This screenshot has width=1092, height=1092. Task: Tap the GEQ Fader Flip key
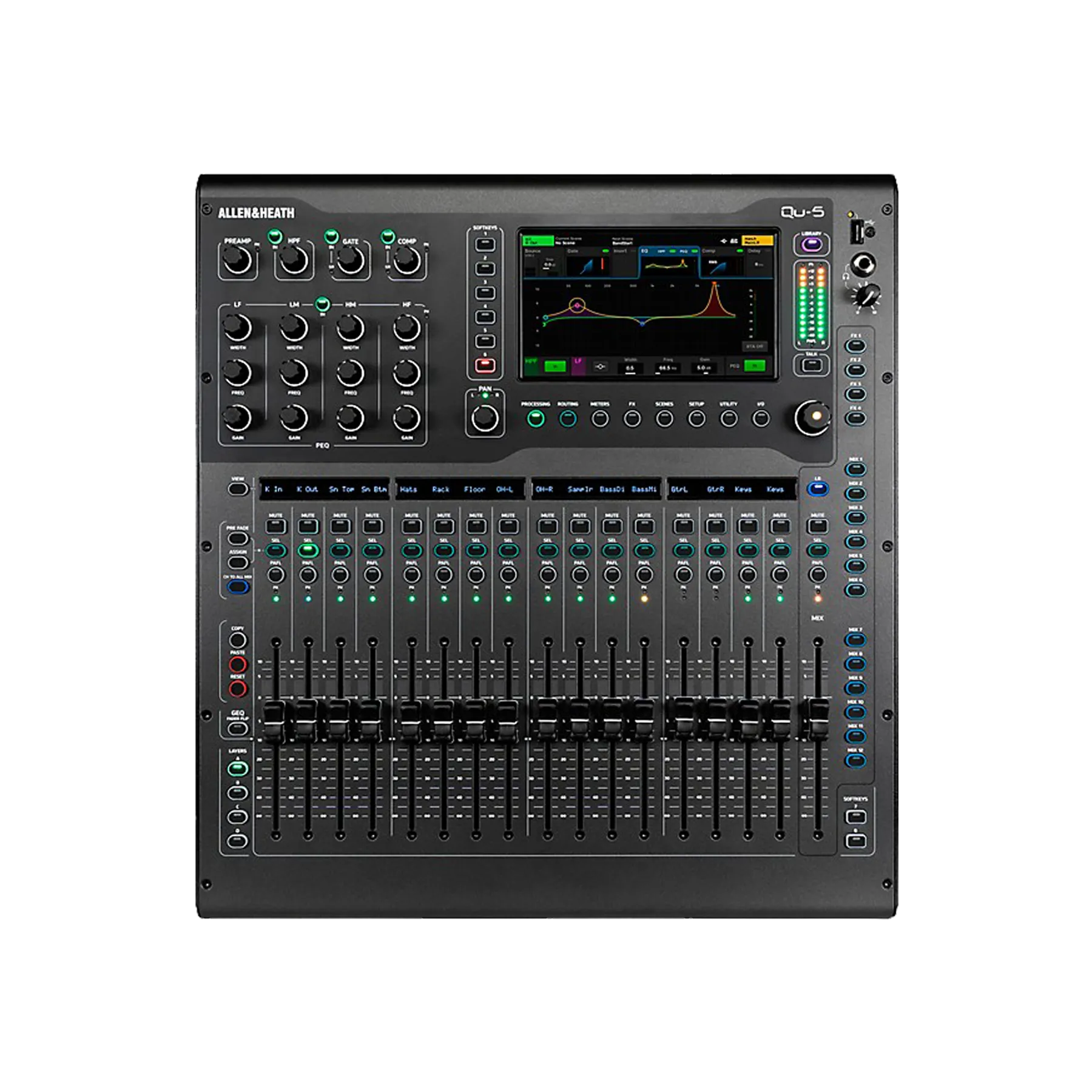(x=238, y=728)
